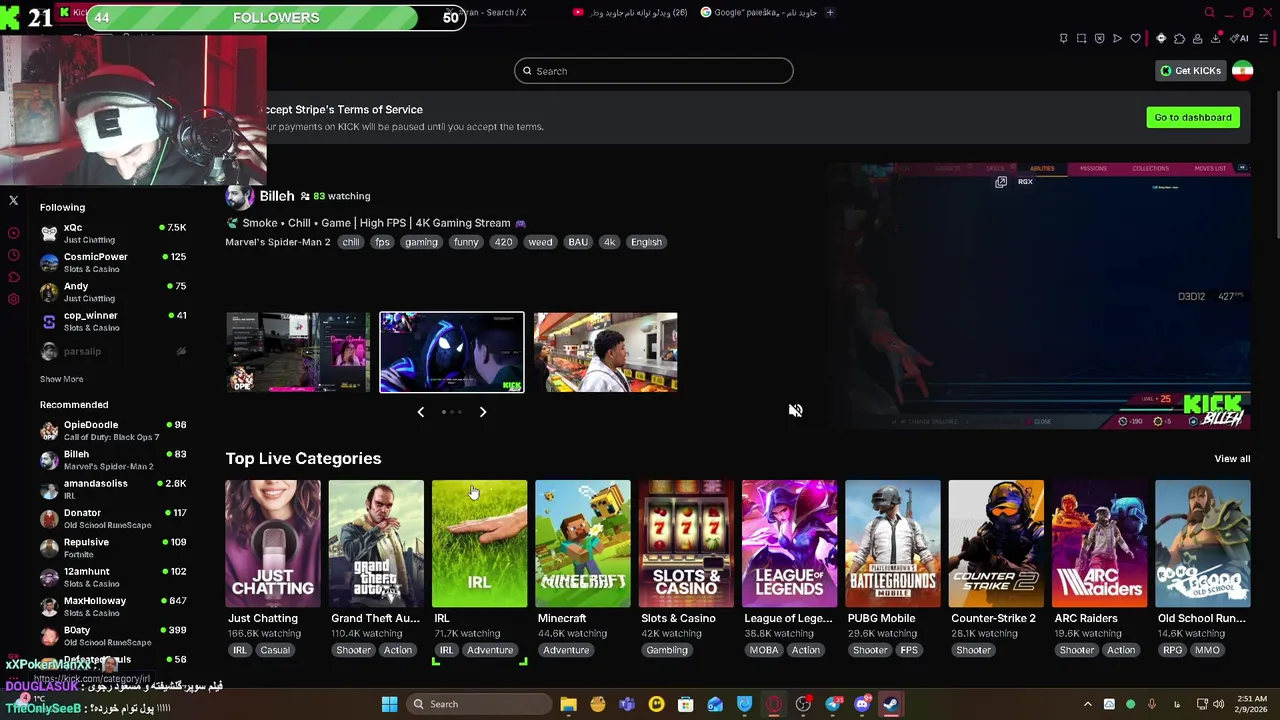Image resolution: width=1280 pixels, height=720 pixels.
Task: Open the PUBG Mobile category card
Action: pos(893,544)
